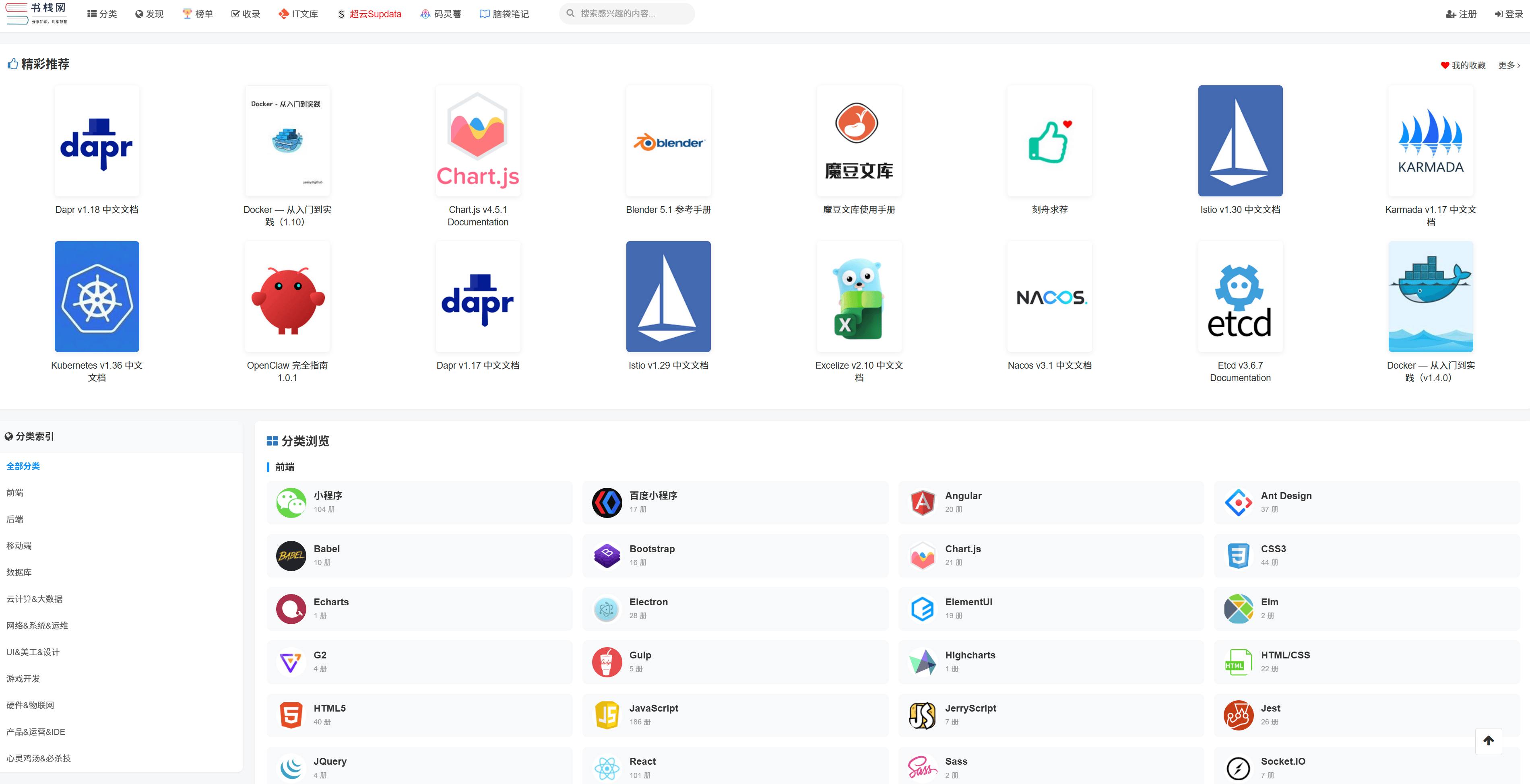Select 网络&系统&运维 category
The image size is (1530, 784).
(37, 625)
